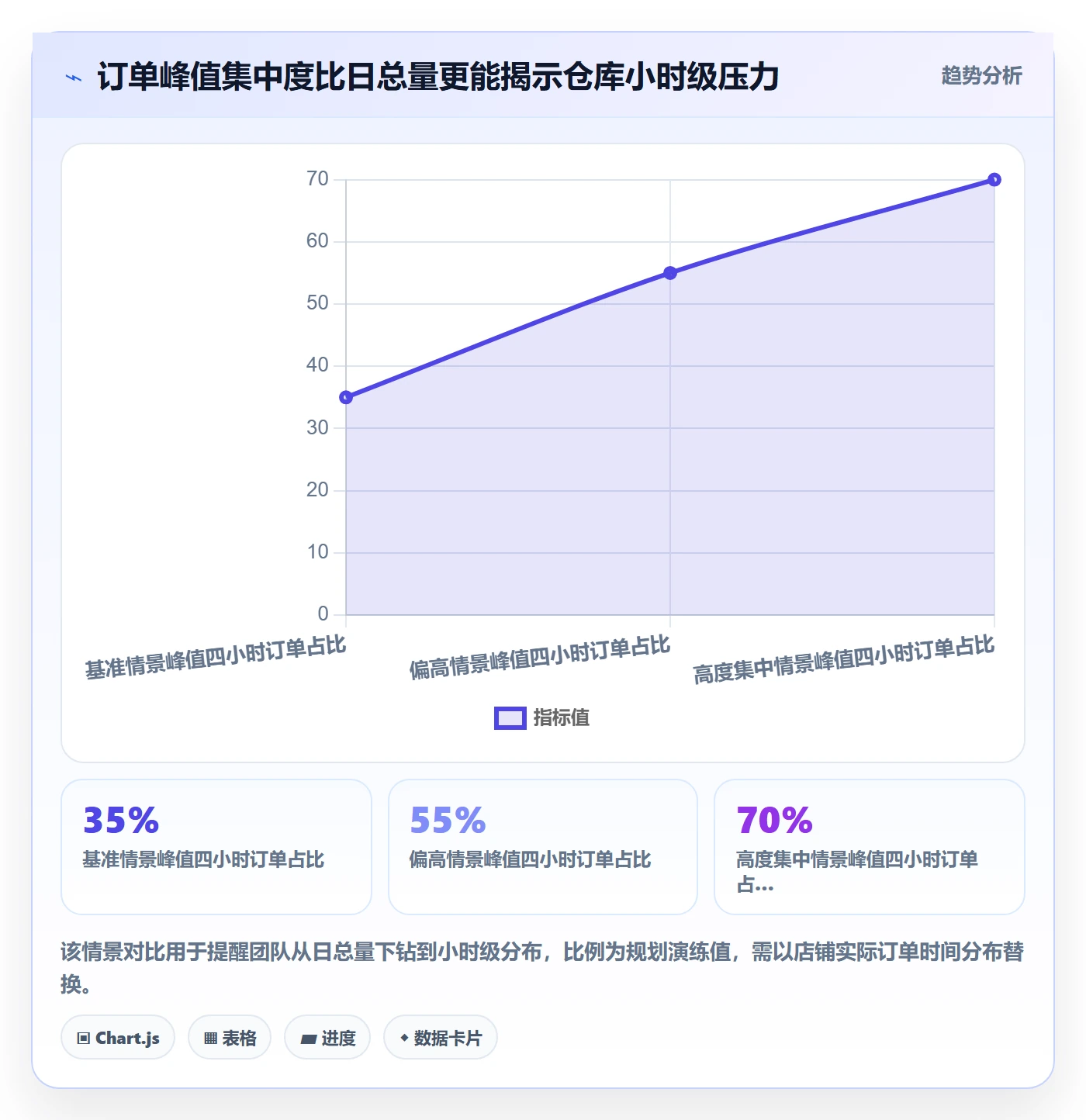This screenshot has width=1086, height=1120.
Task: Open the Chart.js tag
Action: [118, 1037]
